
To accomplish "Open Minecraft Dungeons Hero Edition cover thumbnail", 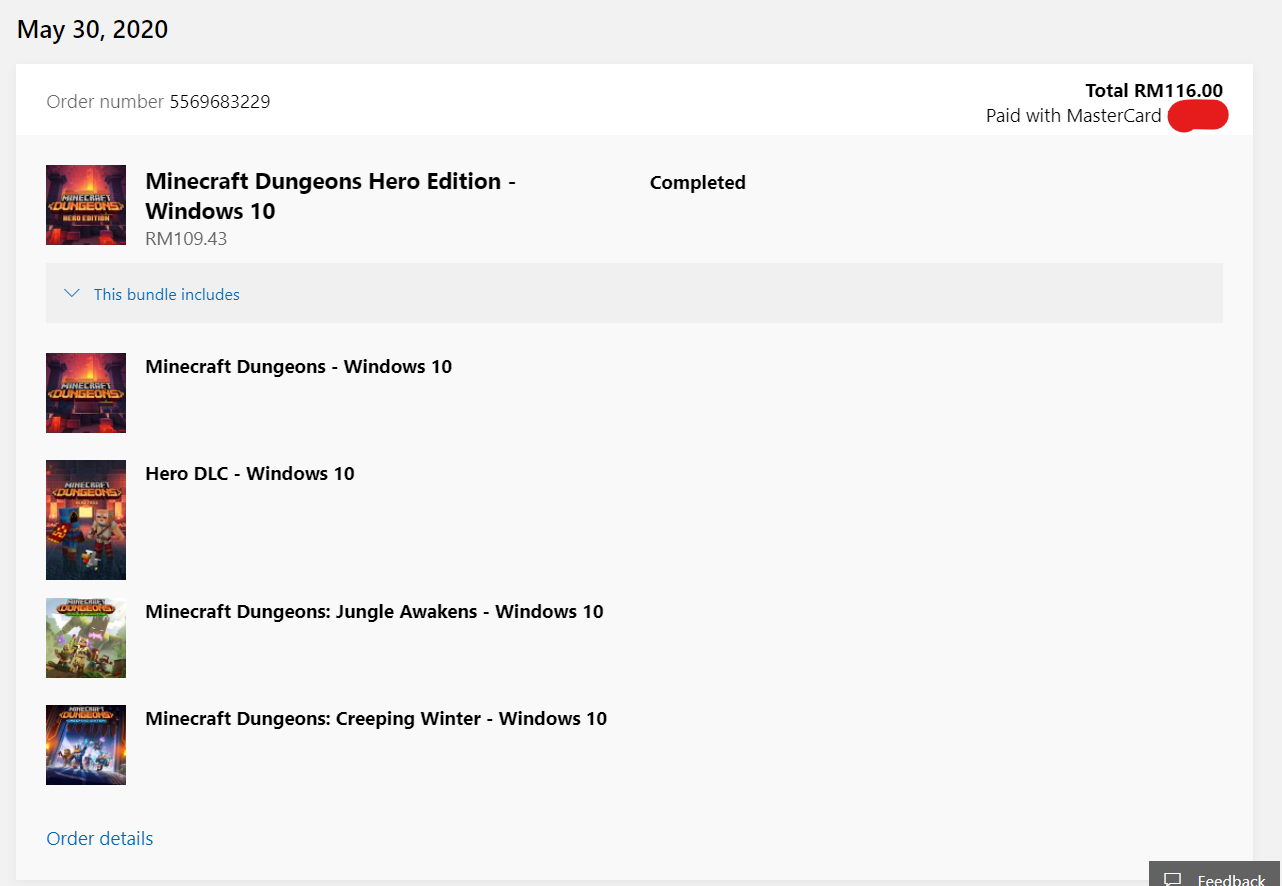I will tap(86, 205).
